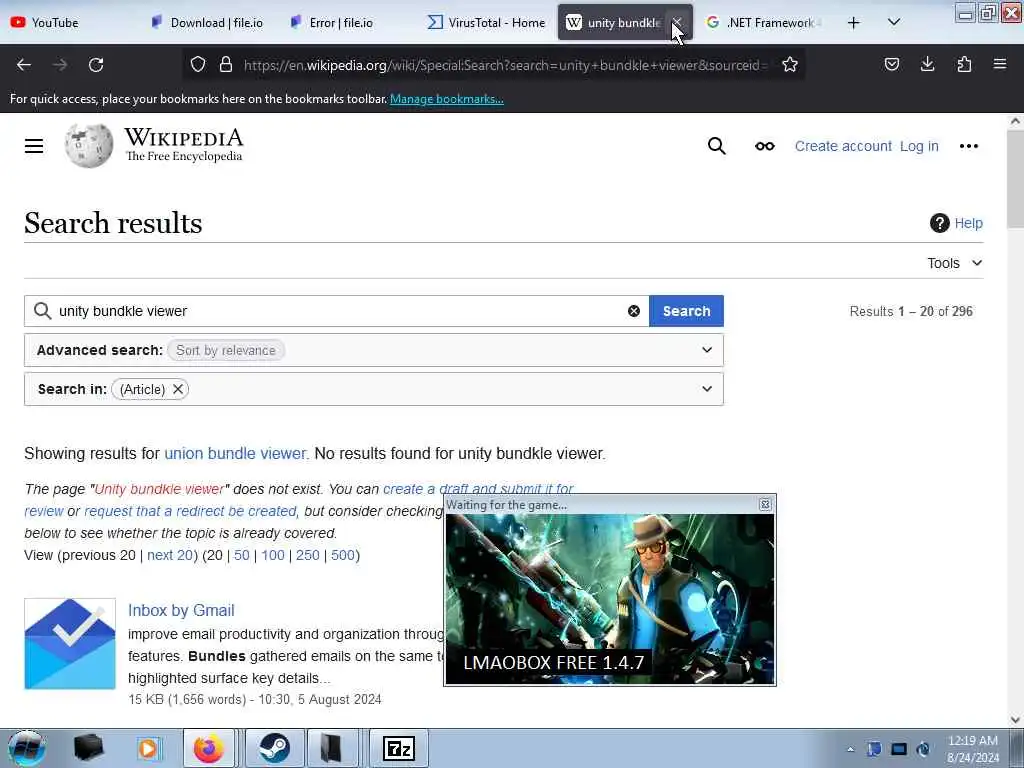Open Steam from the taskbar
Image resolution: width=1024 pixels, height=768 pixels.
click(274, 748)
